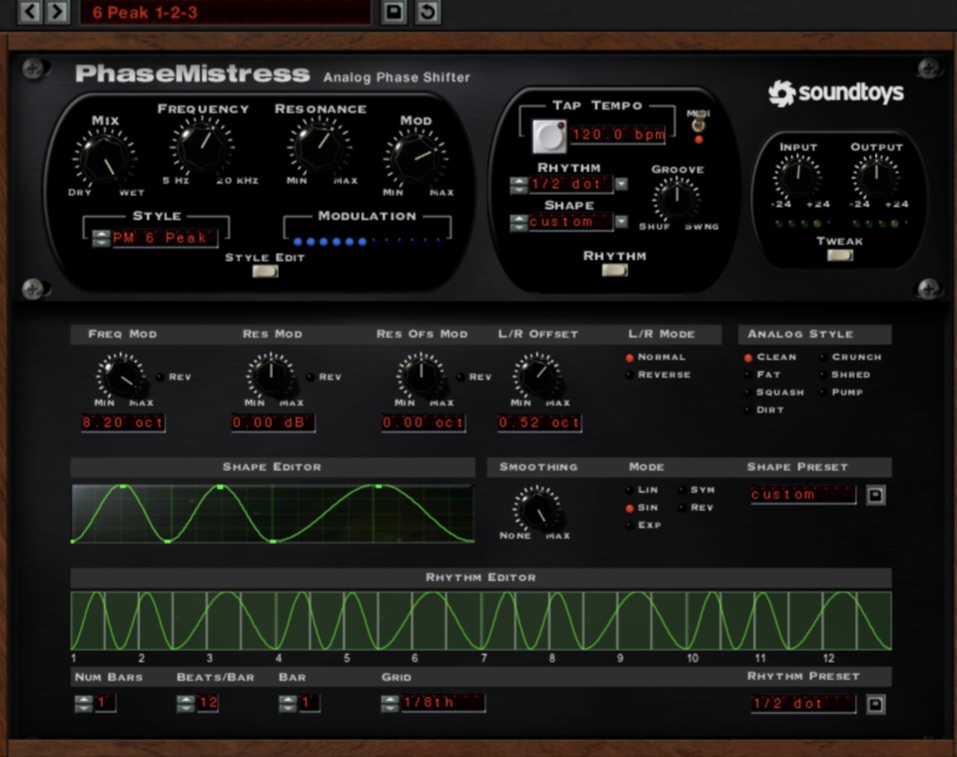Go to previous preset with left arrow
Screen dimensions: 957x757
tap(30, 11)
